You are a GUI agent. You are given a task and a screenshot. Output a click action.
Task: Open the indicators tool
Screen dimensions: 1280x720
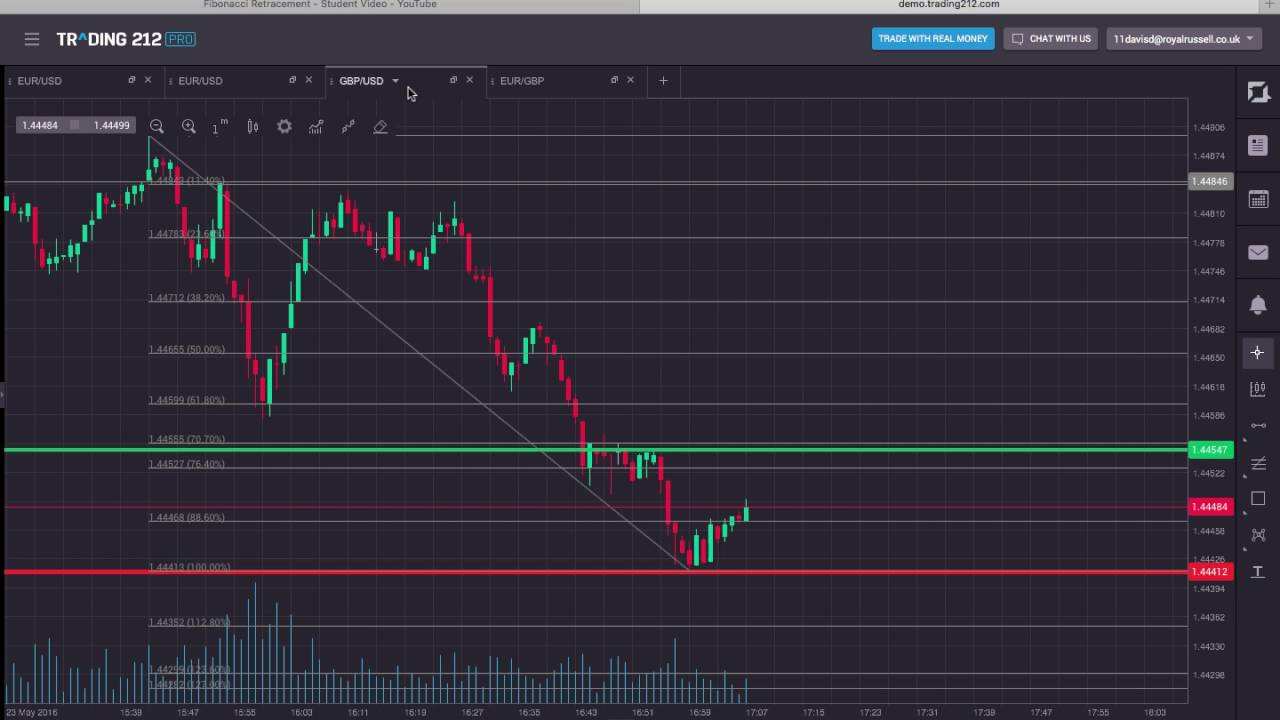click(316, 127)
